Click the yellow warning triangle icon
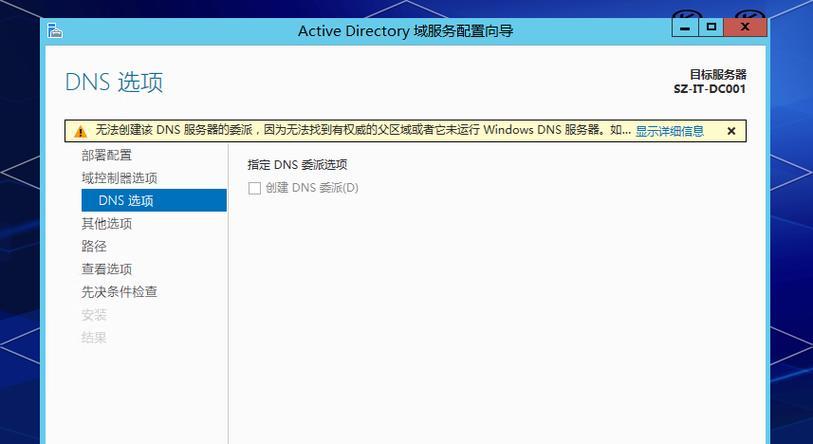The width and height of the screenshot is (813, 444). click(x=80, y=131)
